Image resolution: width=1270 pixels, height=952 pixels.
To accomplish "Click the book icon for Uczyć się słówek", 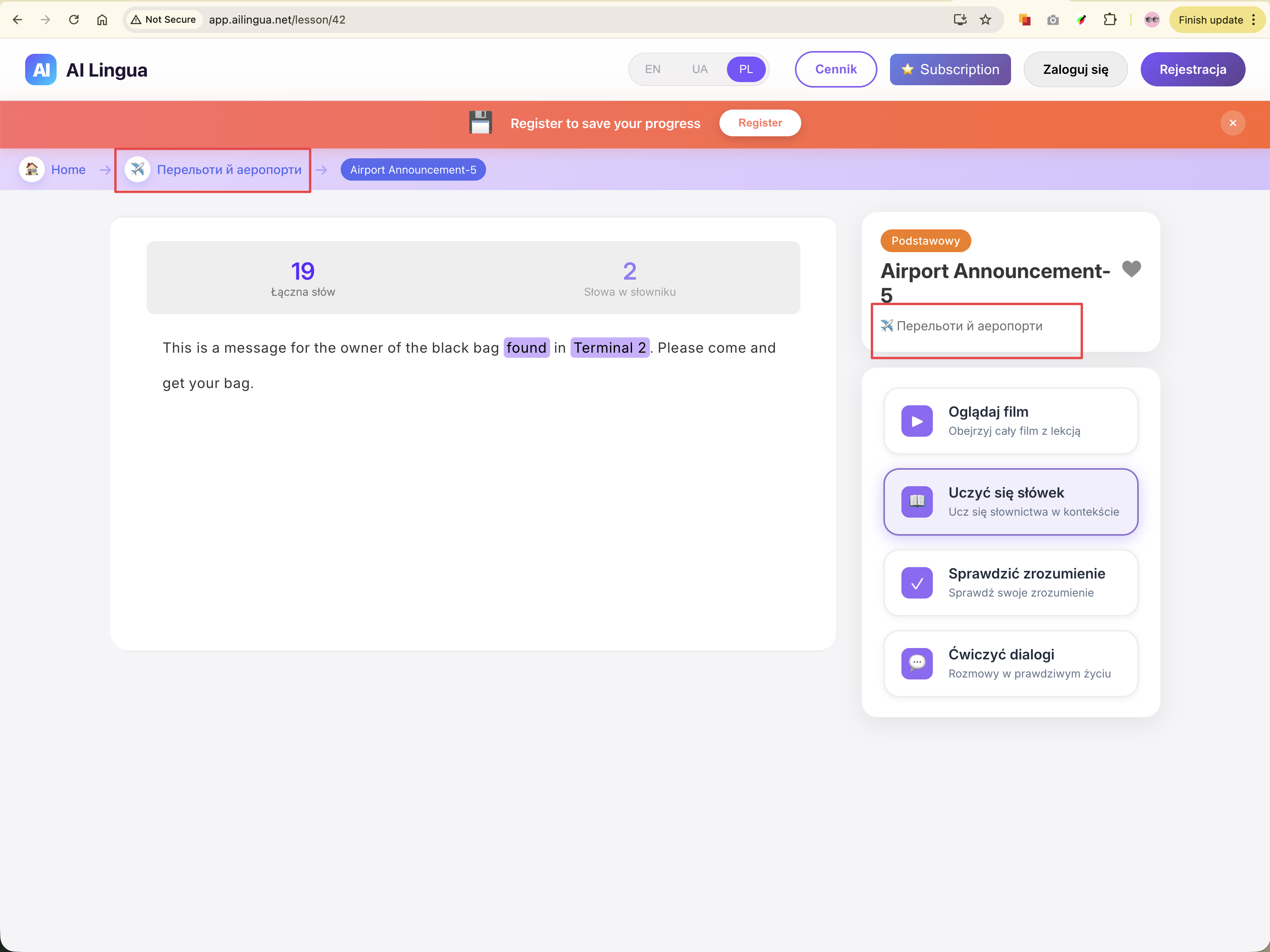I will (917, 502).
